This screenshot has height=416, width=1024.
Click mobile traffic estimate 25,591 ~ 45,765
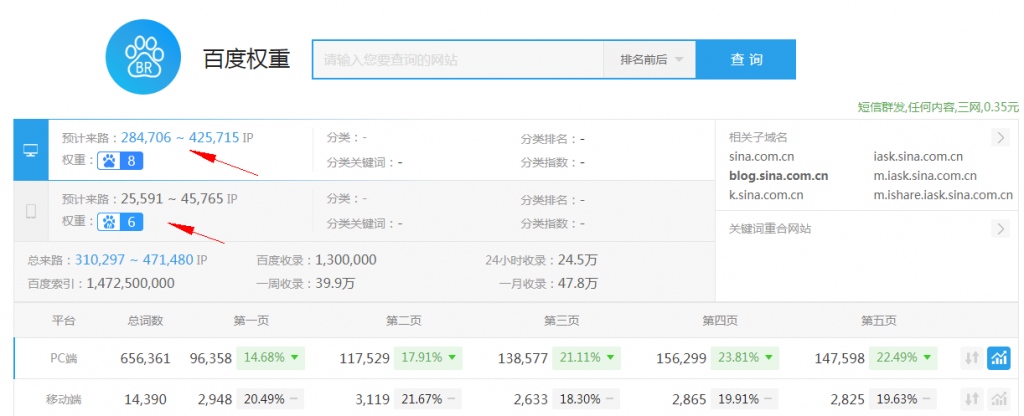(x=172, y=199)
